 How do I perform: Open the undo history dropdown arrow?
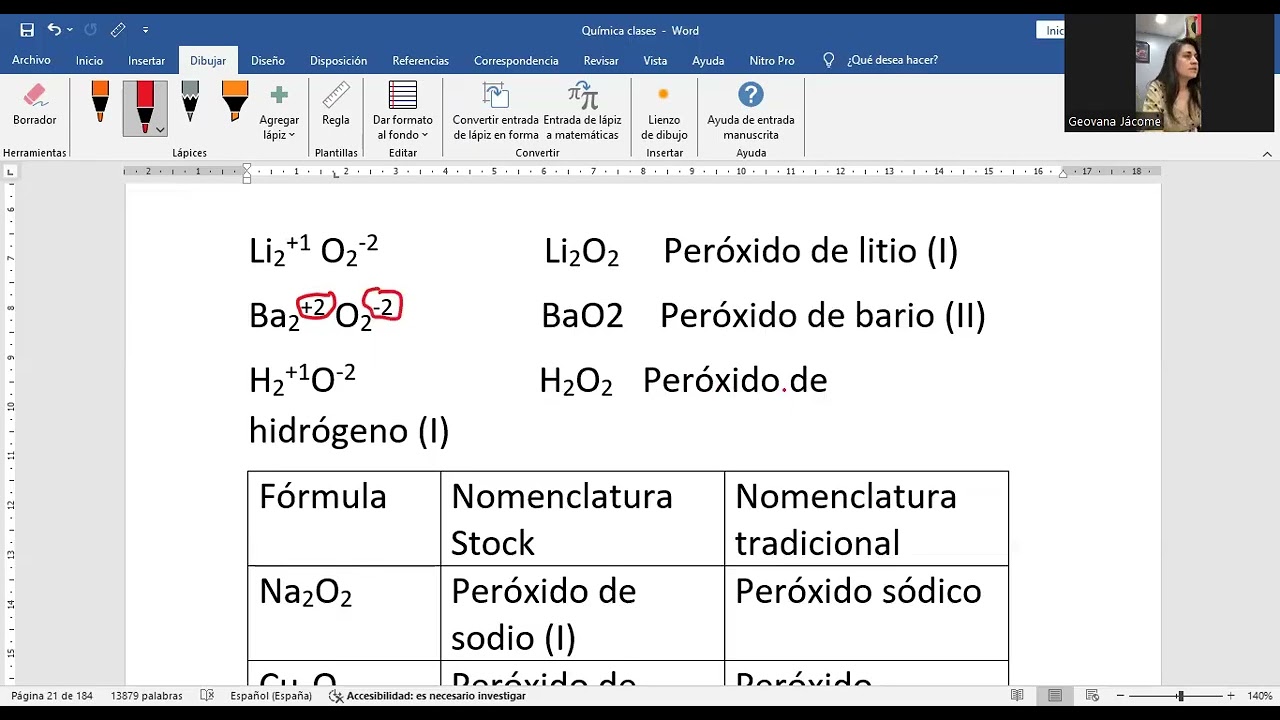pyautogui.click(x=70, y=30)
